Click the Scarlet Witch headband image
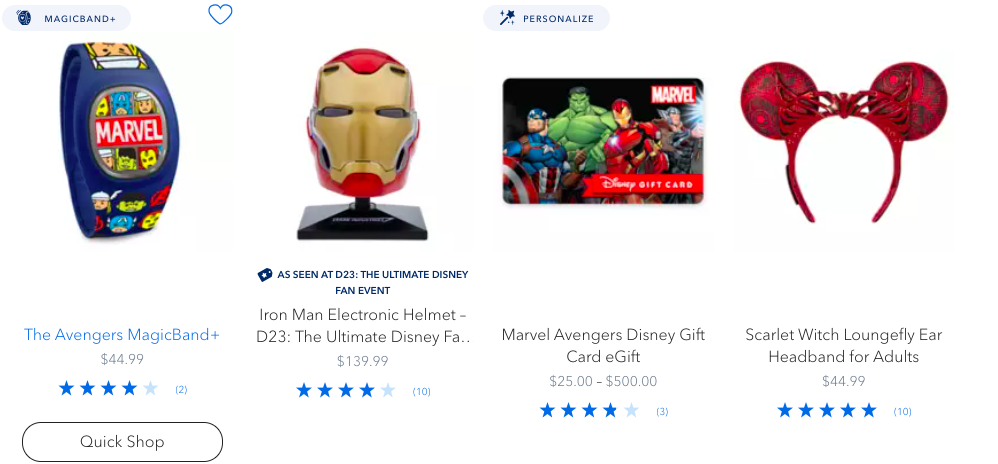The height and width of the screenshot is (464, 998). pos(843,140)
